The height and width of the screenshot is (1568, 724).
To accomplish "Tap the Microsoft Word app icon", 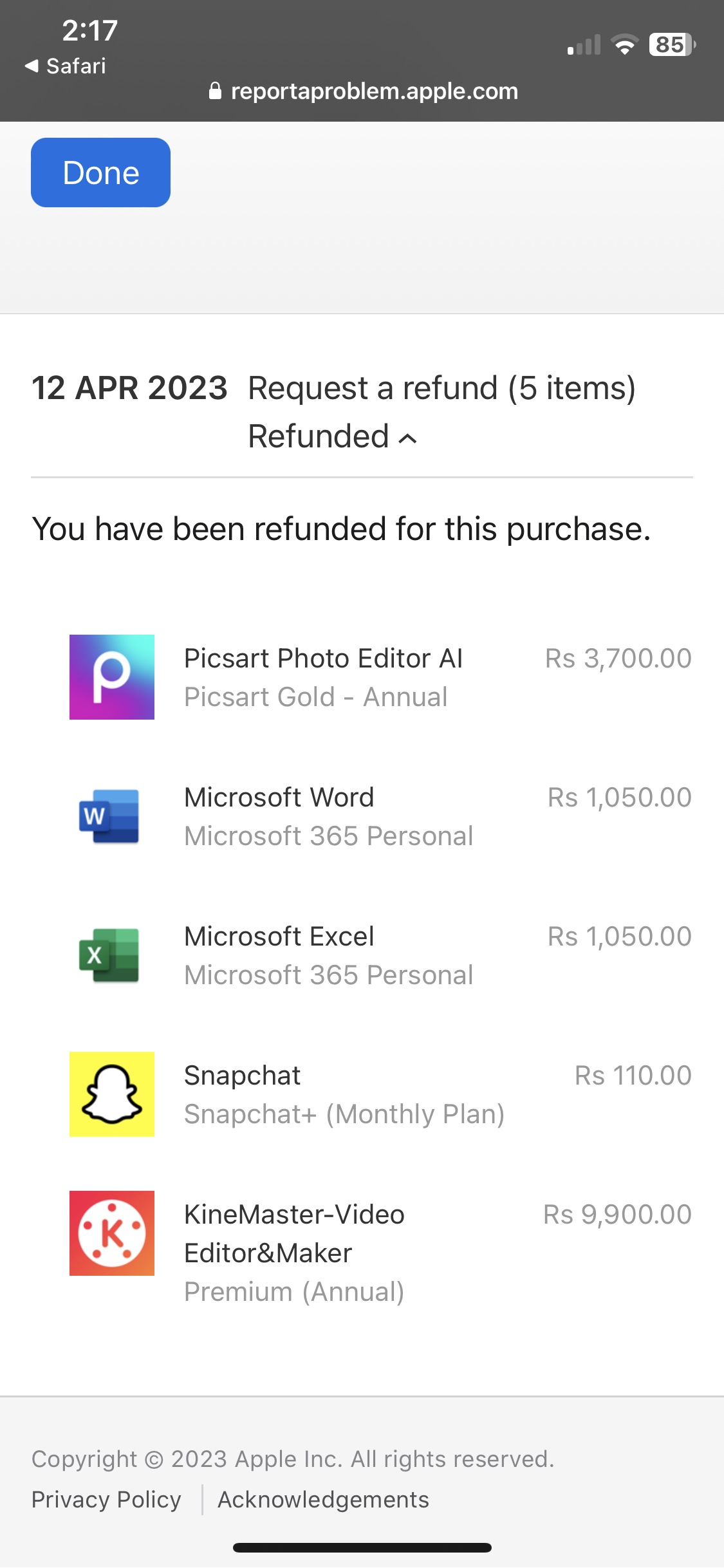I will [x=109, y=816].
